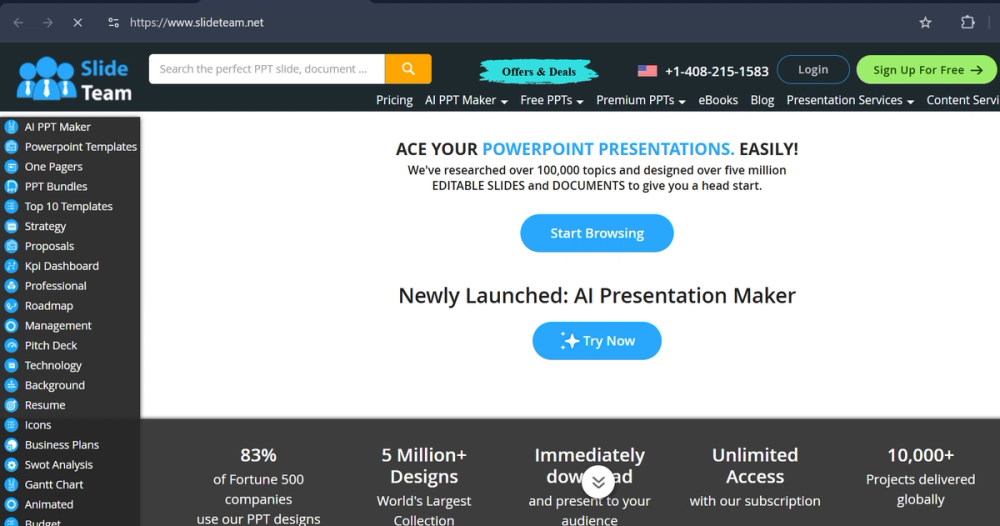Click the One Pagers sidebar icon
This screenshot has height=526, width=1000.
tap(11, 166)
